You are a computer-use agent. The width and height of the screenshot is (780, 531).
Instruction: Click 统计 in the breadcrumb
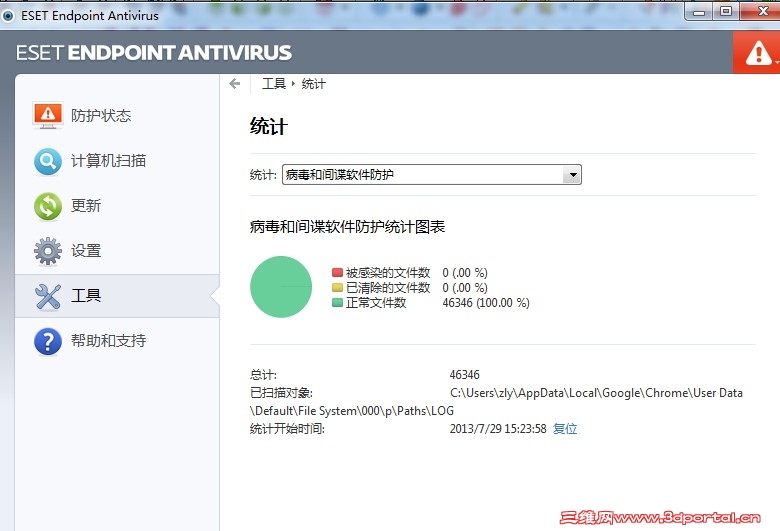pyautogui.click(x=314, y=84)
